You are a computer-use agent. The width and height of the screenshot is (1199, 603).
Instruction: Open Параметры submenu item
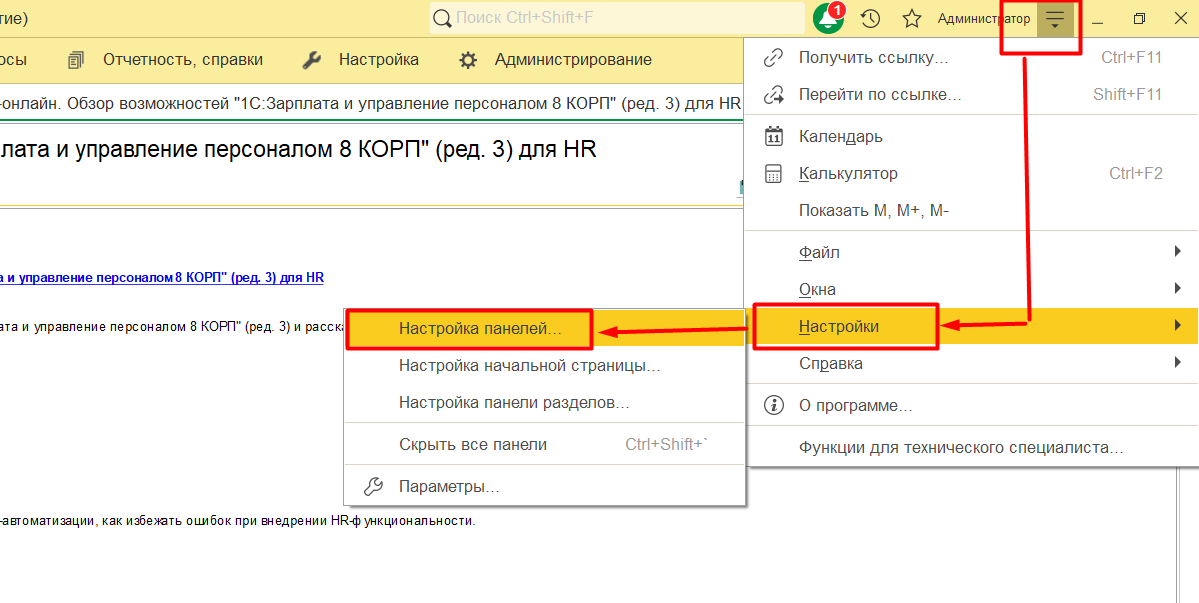pyautogui.click(x=544, y=486)
